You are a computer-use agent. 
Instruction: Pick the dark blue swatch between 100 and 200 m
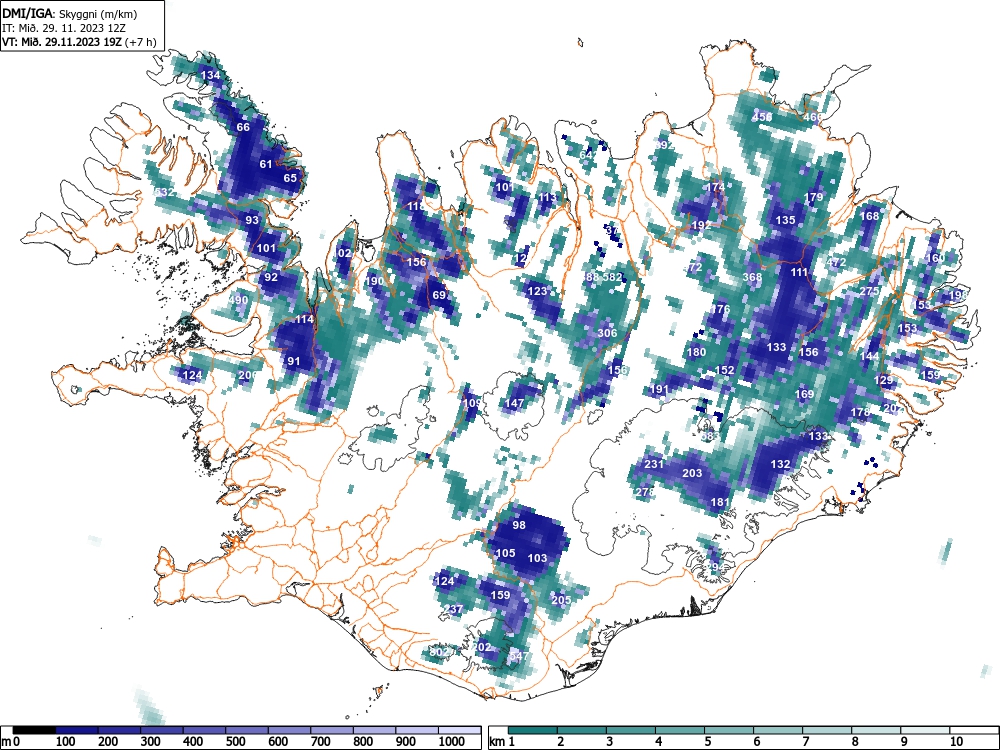coord(77,730)
